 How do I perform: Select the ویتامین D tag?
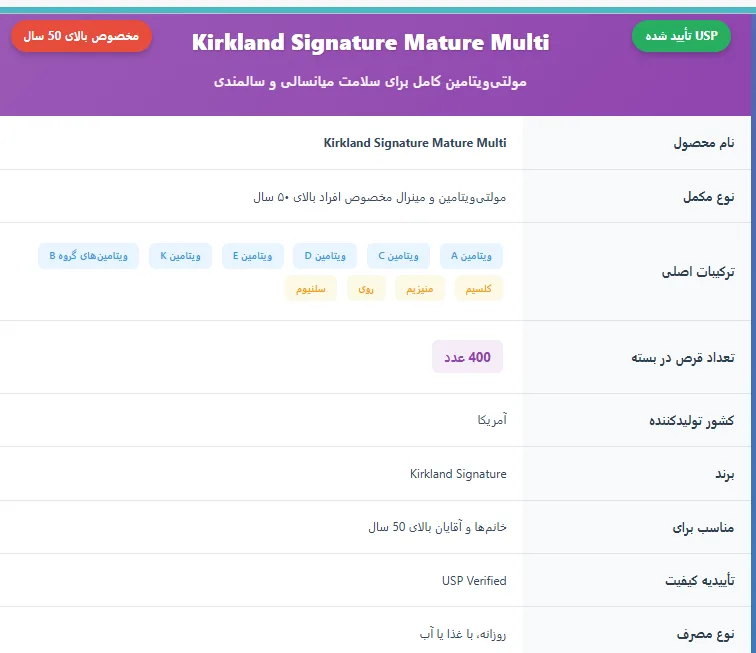point(325,256)
